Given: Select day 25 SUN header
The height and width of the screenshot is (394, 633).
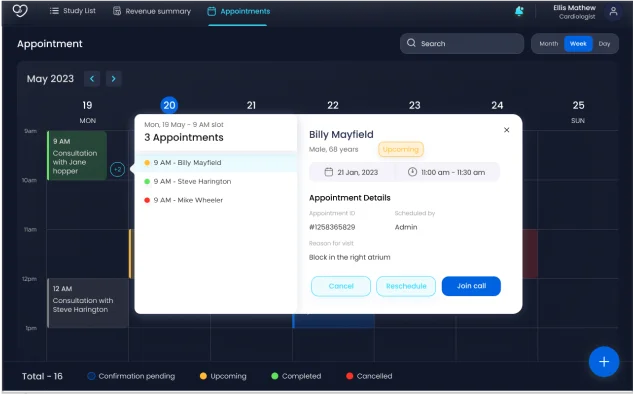Looking at the screenshot, I should 578,111.
